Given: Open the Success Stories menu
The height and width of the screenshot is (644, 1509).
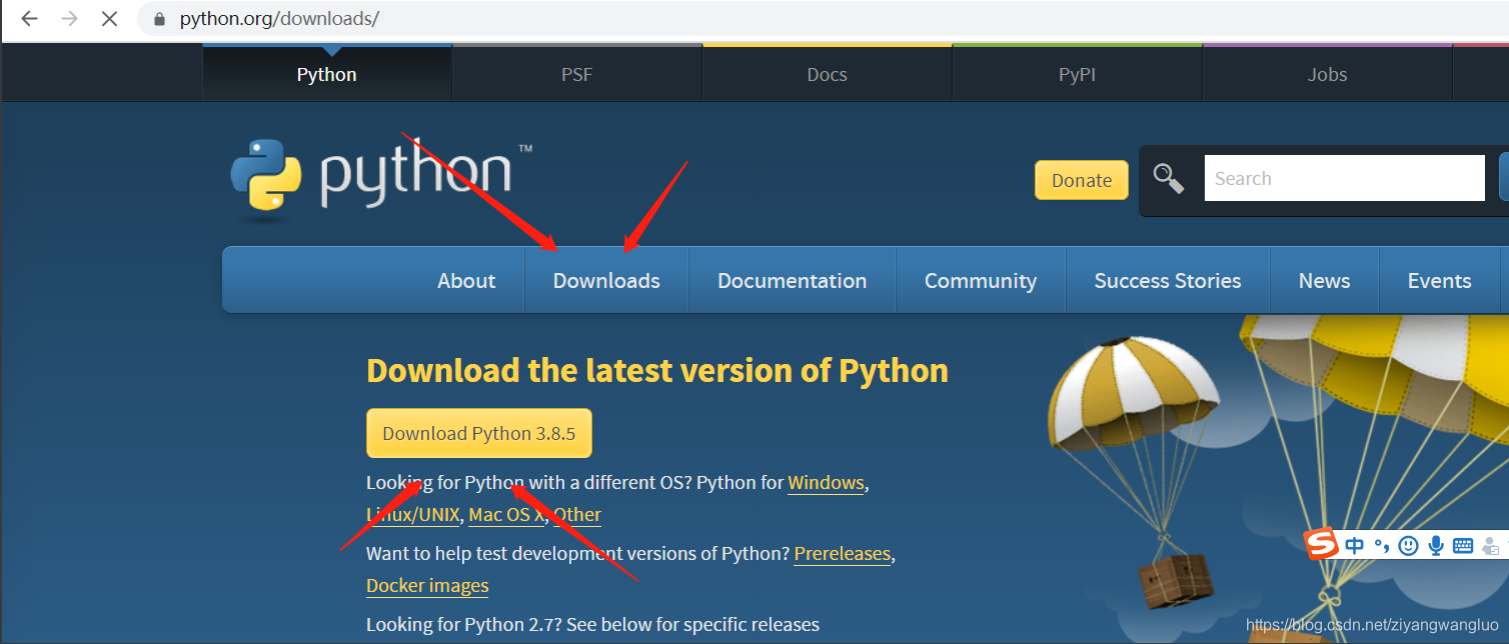Looking at the screenshot, I should (x=1167, y=280).
